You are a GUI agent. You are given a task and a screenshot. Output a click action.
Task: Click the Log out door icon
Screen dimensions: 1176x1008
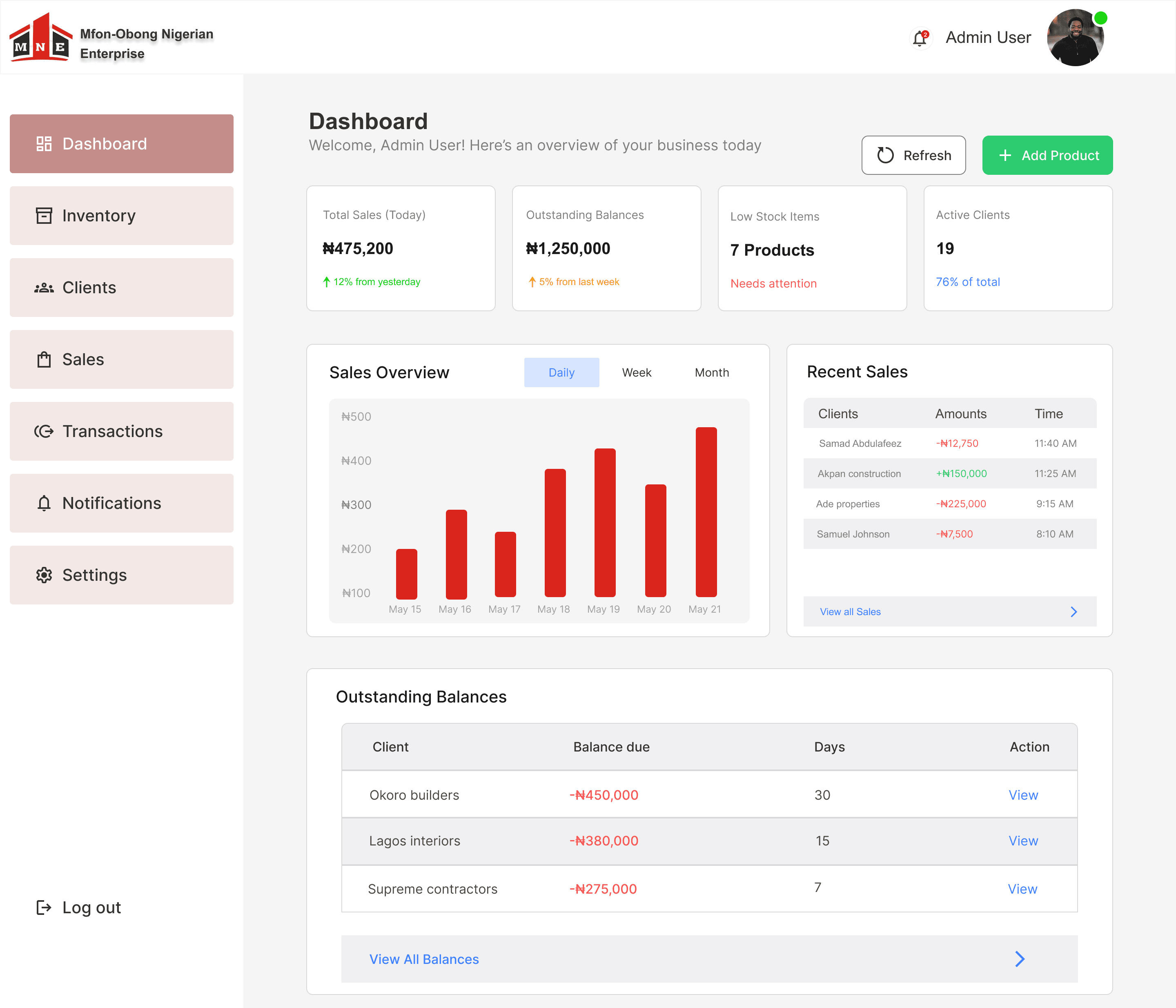pos(44,907)
